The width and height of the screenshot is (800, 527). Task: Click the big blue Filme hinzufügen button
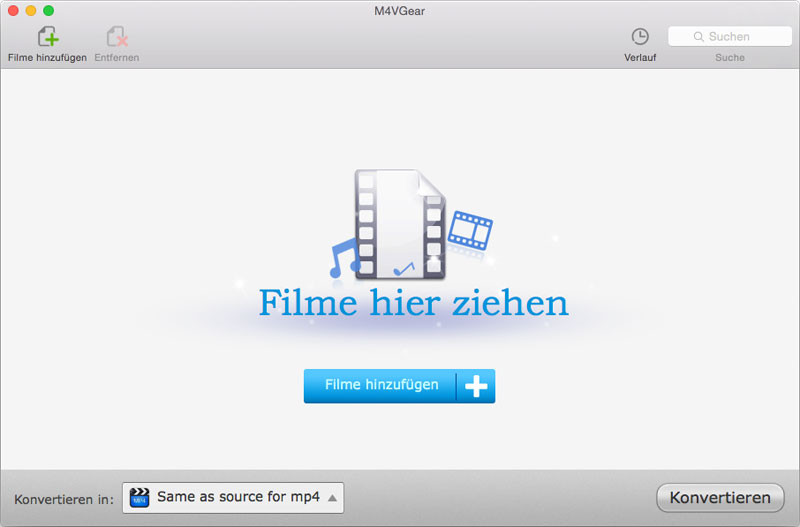click(x=399, y=386)
